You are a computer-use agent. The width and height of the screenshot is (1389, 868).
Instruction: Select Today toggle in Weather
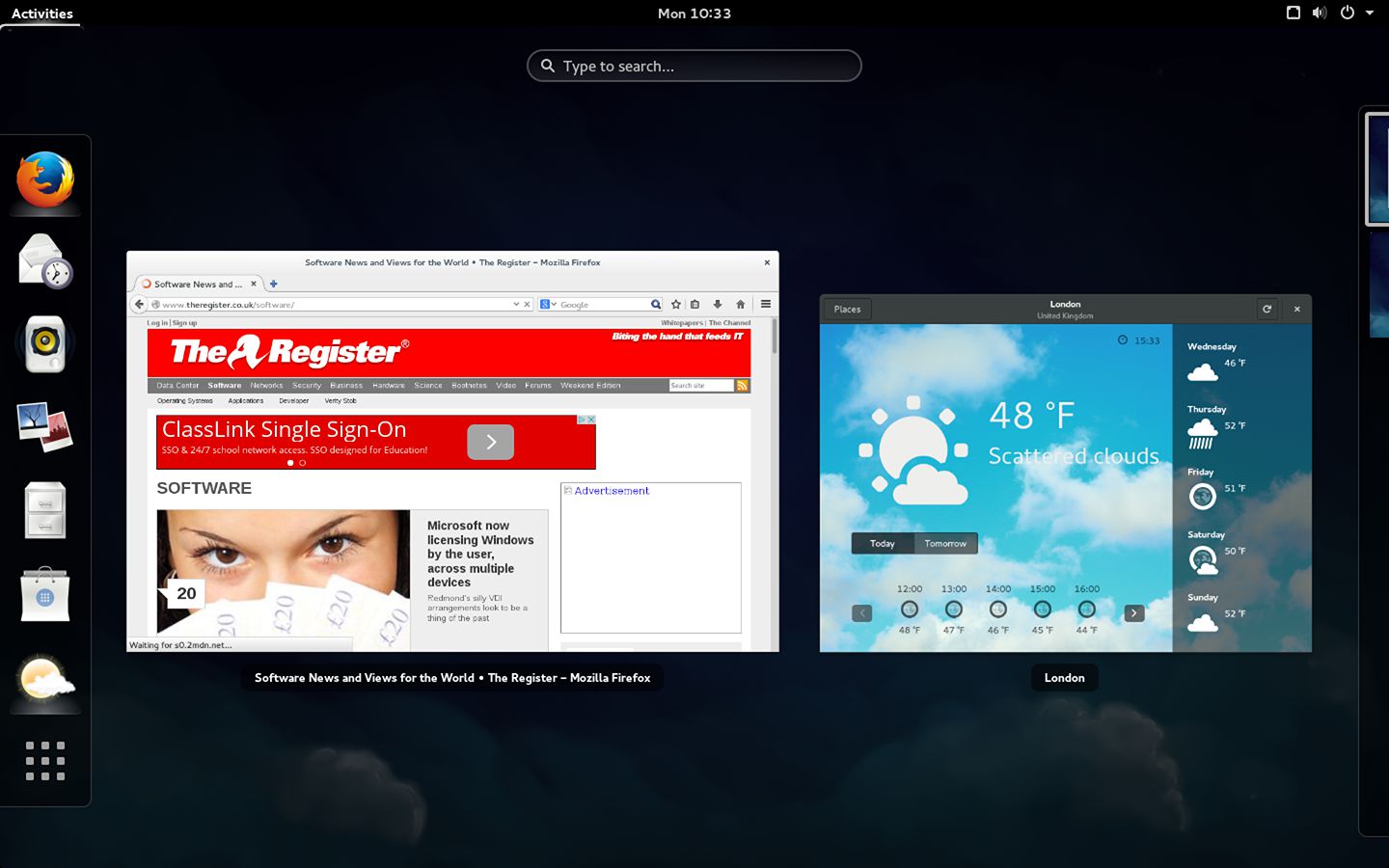(x=883, y=543)
